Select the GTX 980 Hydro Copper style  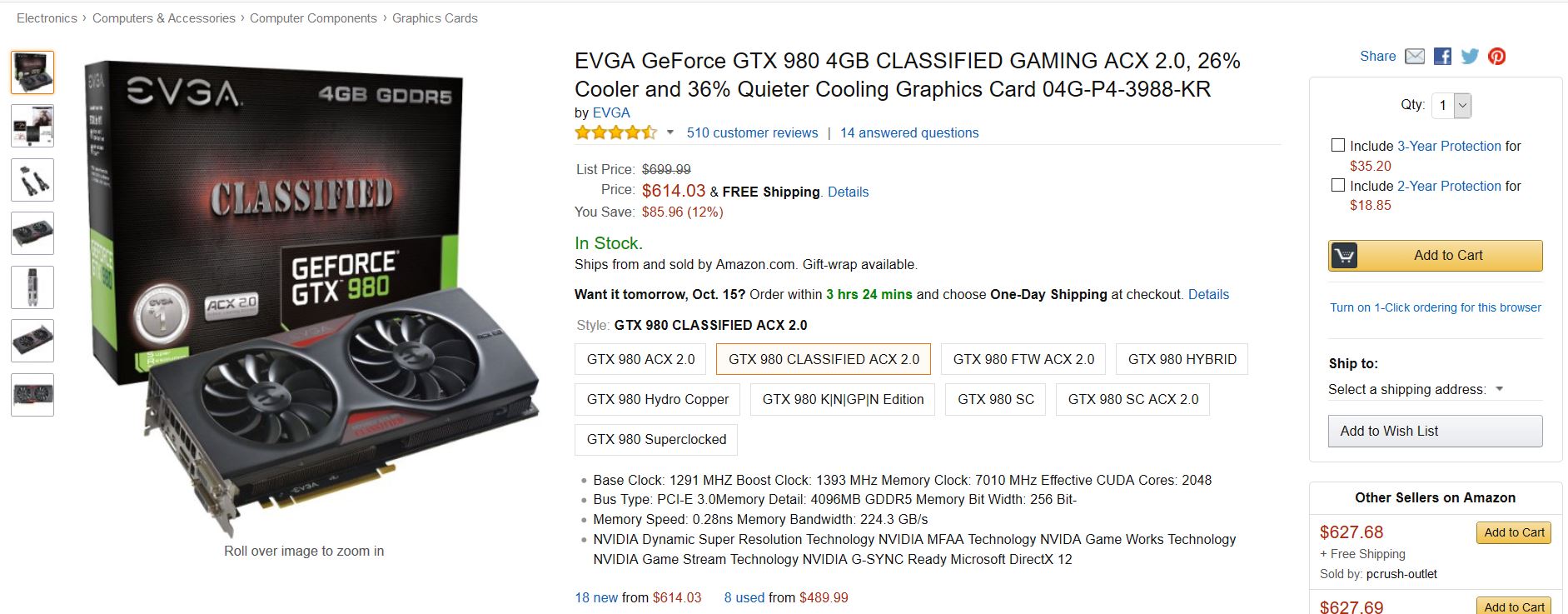[657, 399]
